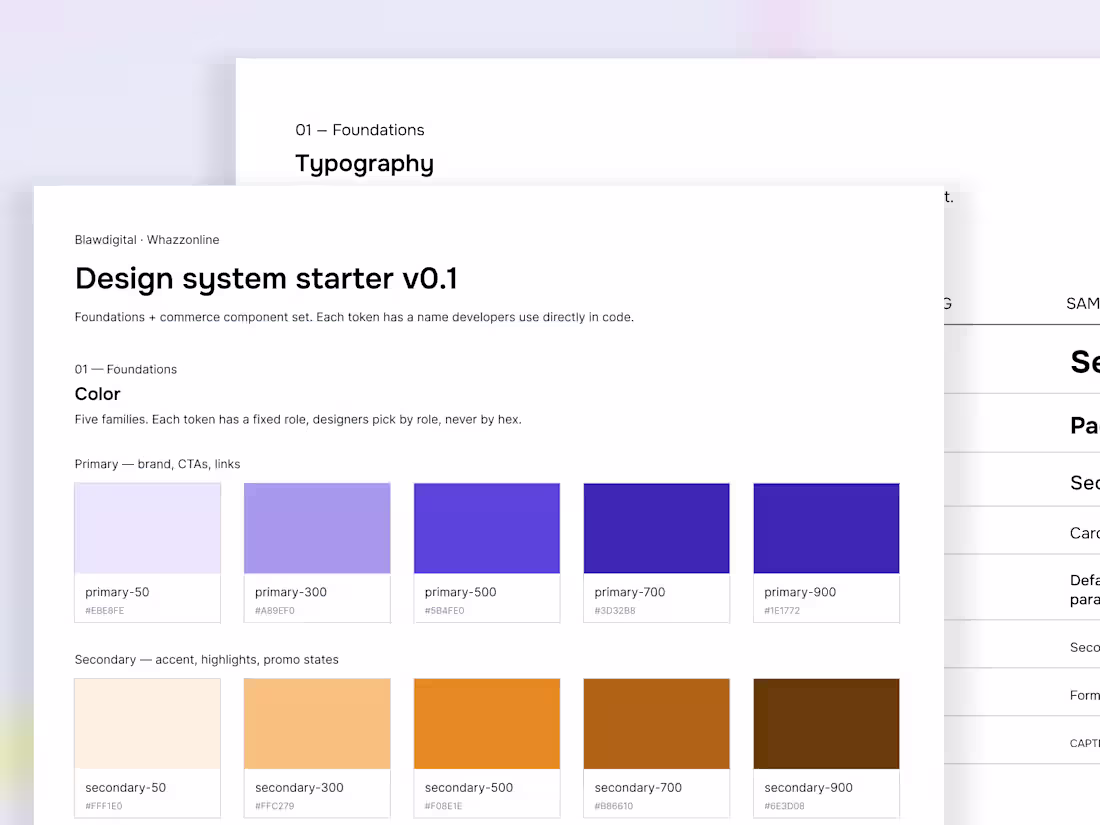Click the secondary-700 color swatch

657,724
